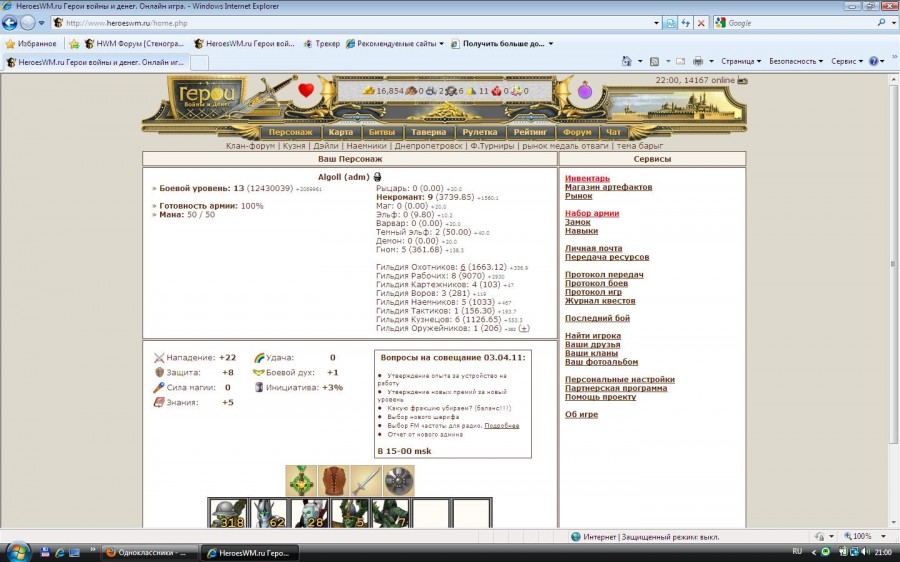Viewport: 900px width, 562px height.
Task: Open the Карта game menu tab
Action: (340, 132)
